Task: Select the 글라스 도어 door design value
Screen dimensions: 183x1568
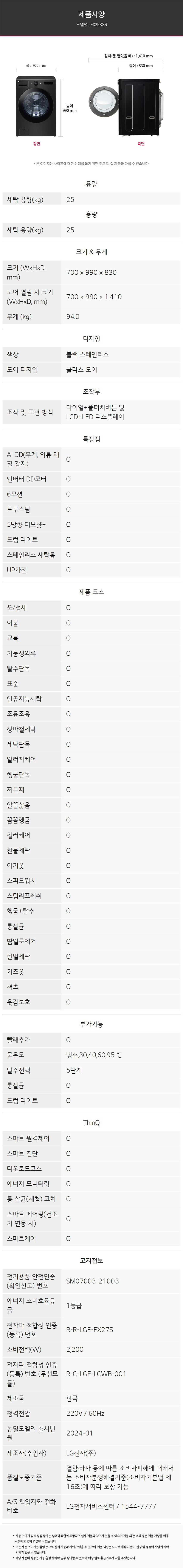Action: click(82, 370)
